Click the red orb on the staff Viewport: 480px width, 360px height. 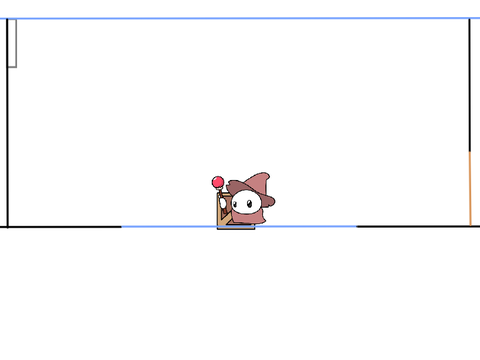pyautogui.click(x=218, y=182)
